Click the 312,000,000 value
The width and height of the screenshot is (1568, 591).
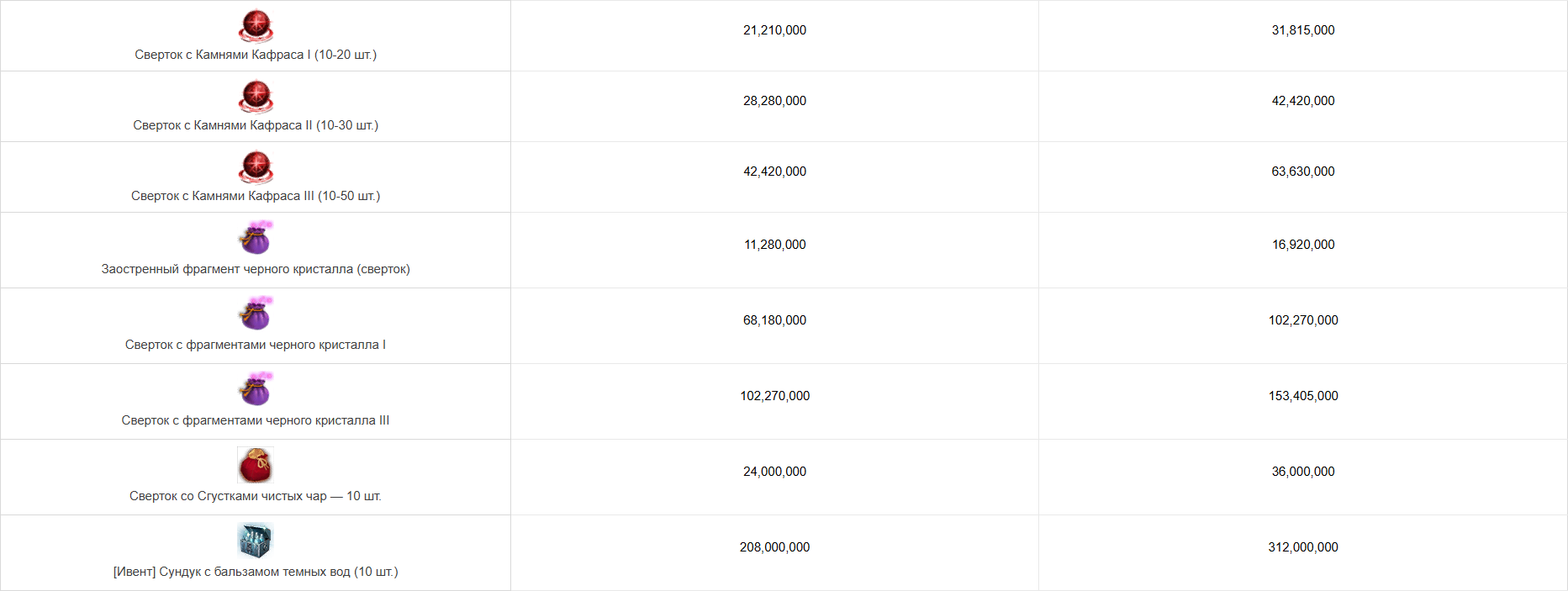click(1303, 547)
